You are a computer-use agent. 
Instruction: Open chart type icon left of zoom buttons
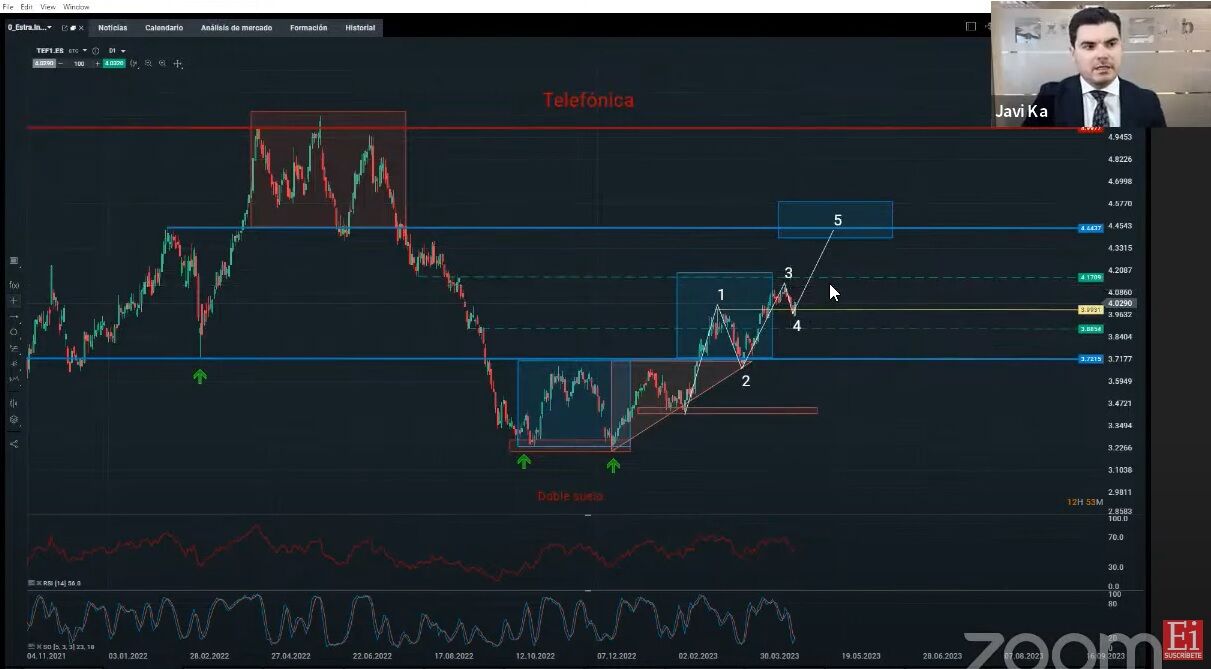click(x=133, y=63)
